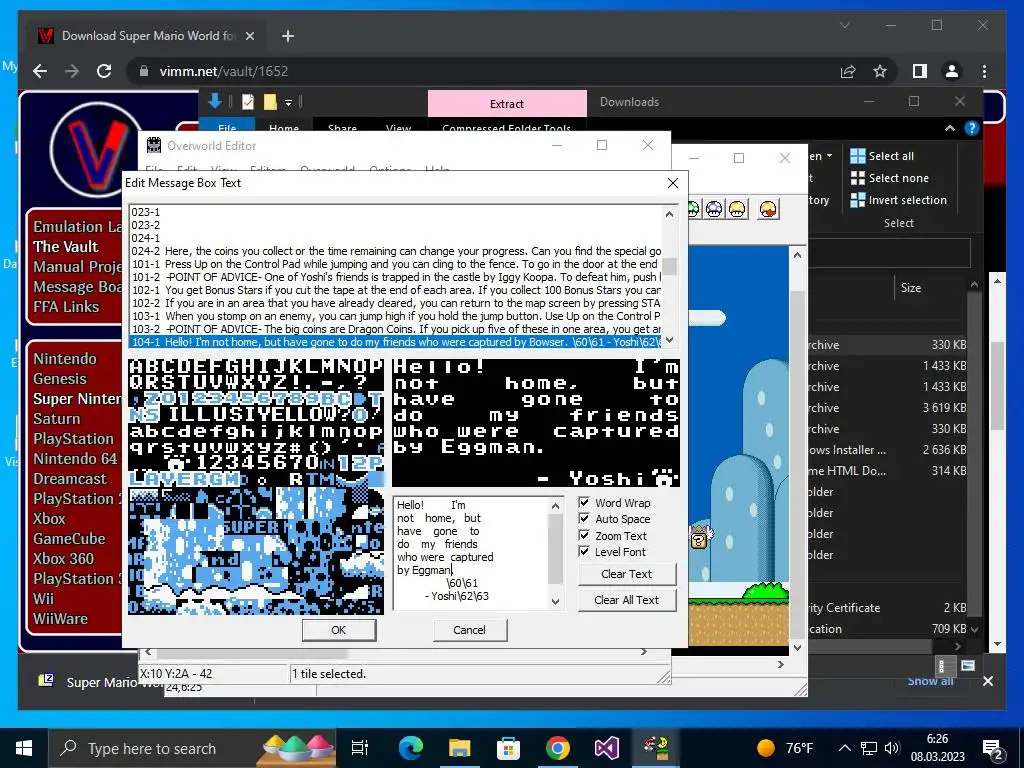Toggle the Word Wrap checkbox
Screen dimensions: 1024x768
584,503
